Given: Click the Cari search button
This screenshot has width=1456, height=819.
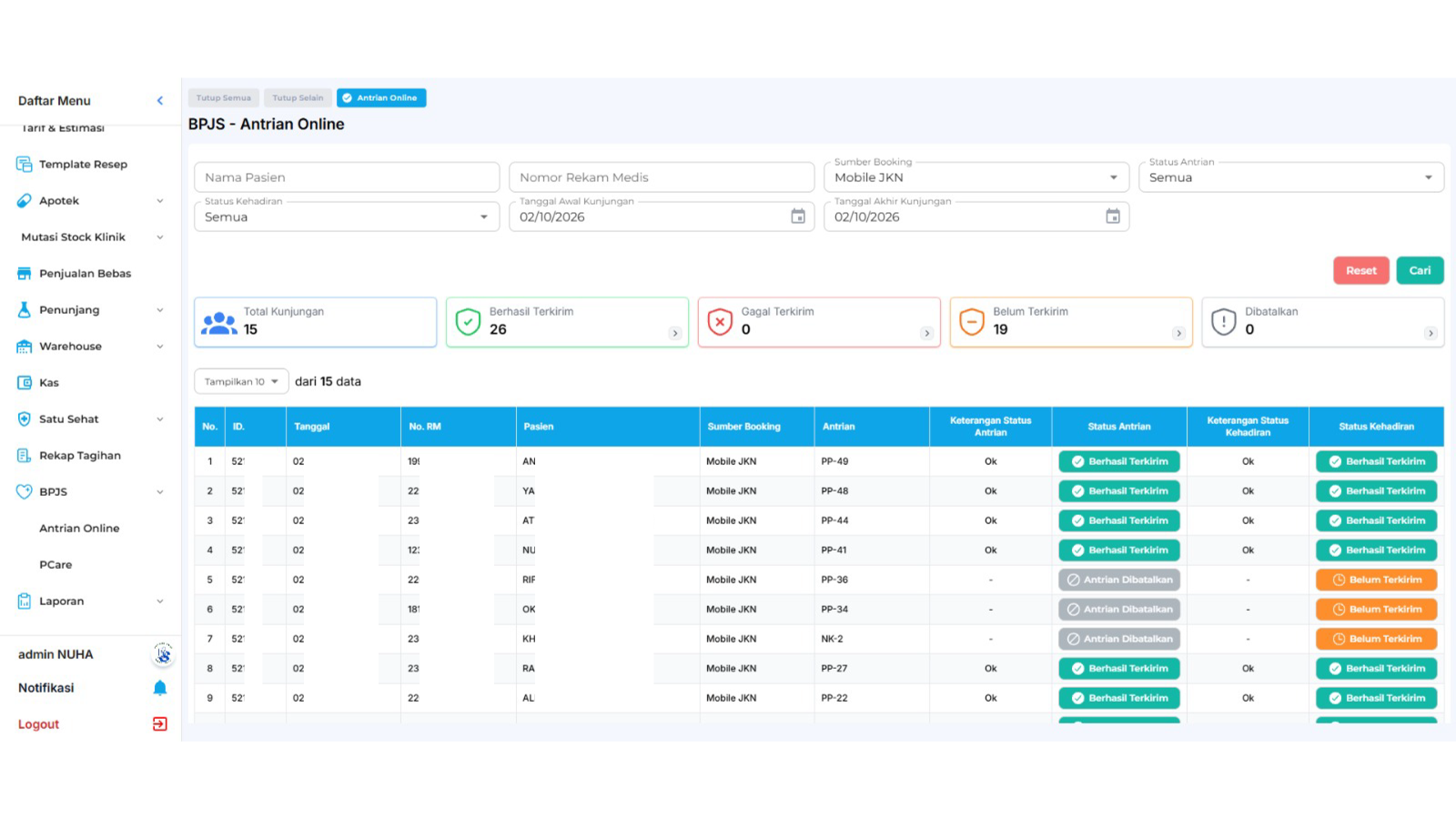Looking at the screenshot, I should point(1421,270).
